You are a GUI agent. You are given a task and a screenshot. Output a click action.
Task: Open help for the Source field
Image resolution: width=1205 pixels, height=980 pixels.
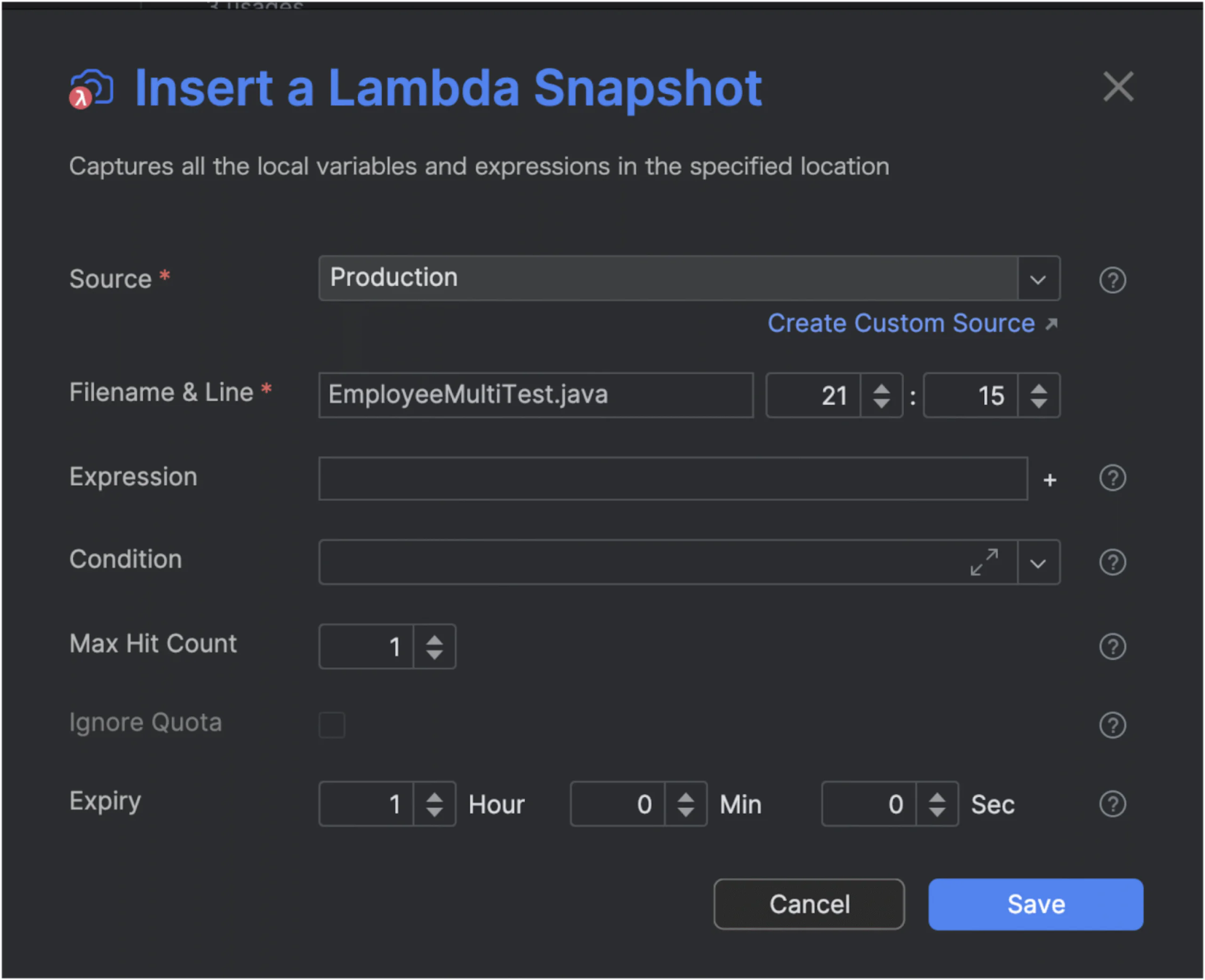(1113, 280)
